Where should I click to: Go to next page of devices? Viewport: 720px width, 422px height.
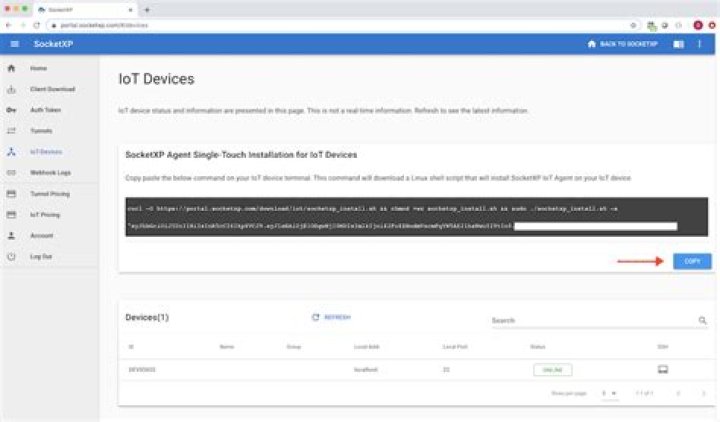coord(702,393)
